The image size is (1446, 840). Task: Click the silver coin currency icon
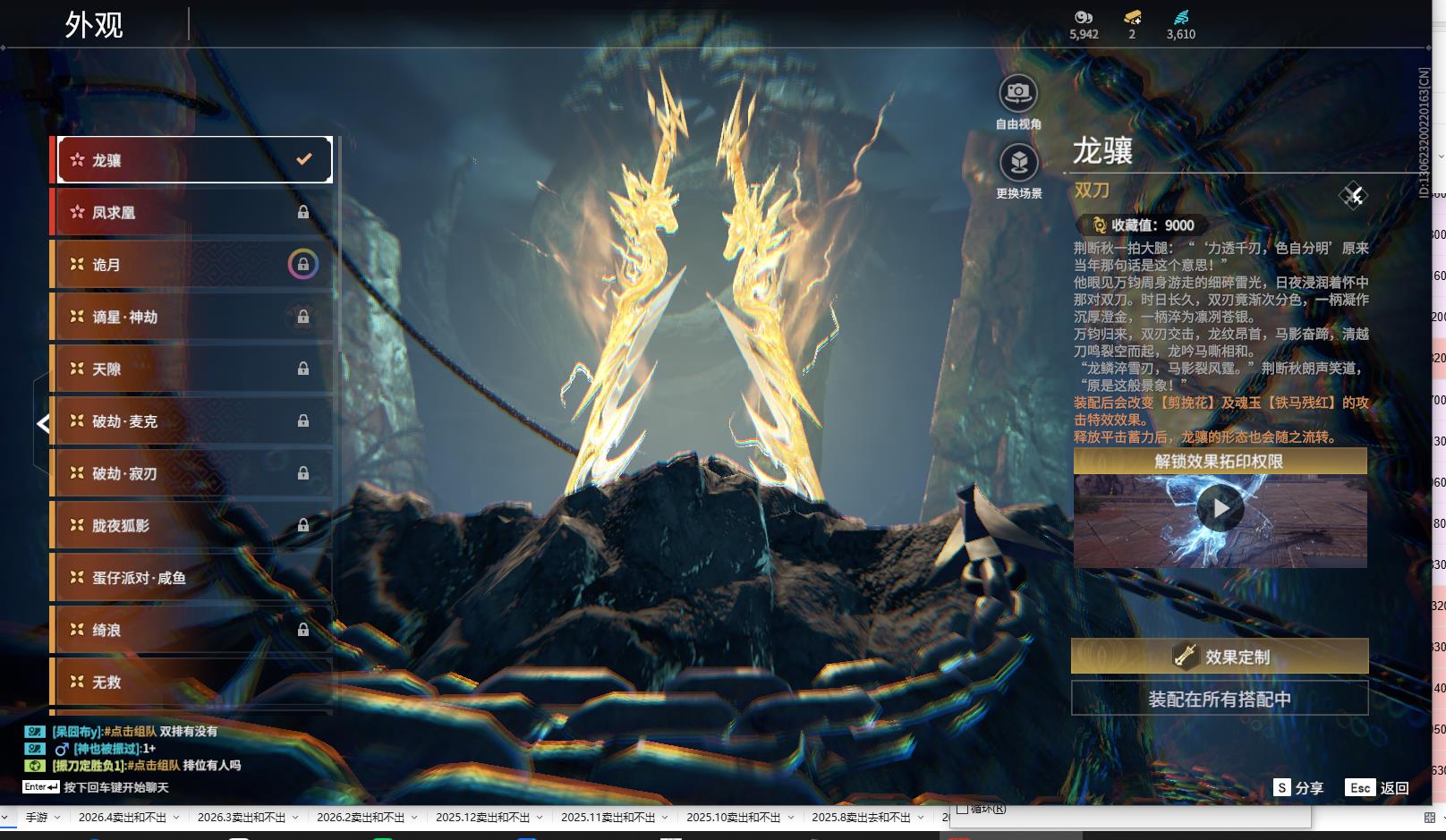(x=1084, y=17)
